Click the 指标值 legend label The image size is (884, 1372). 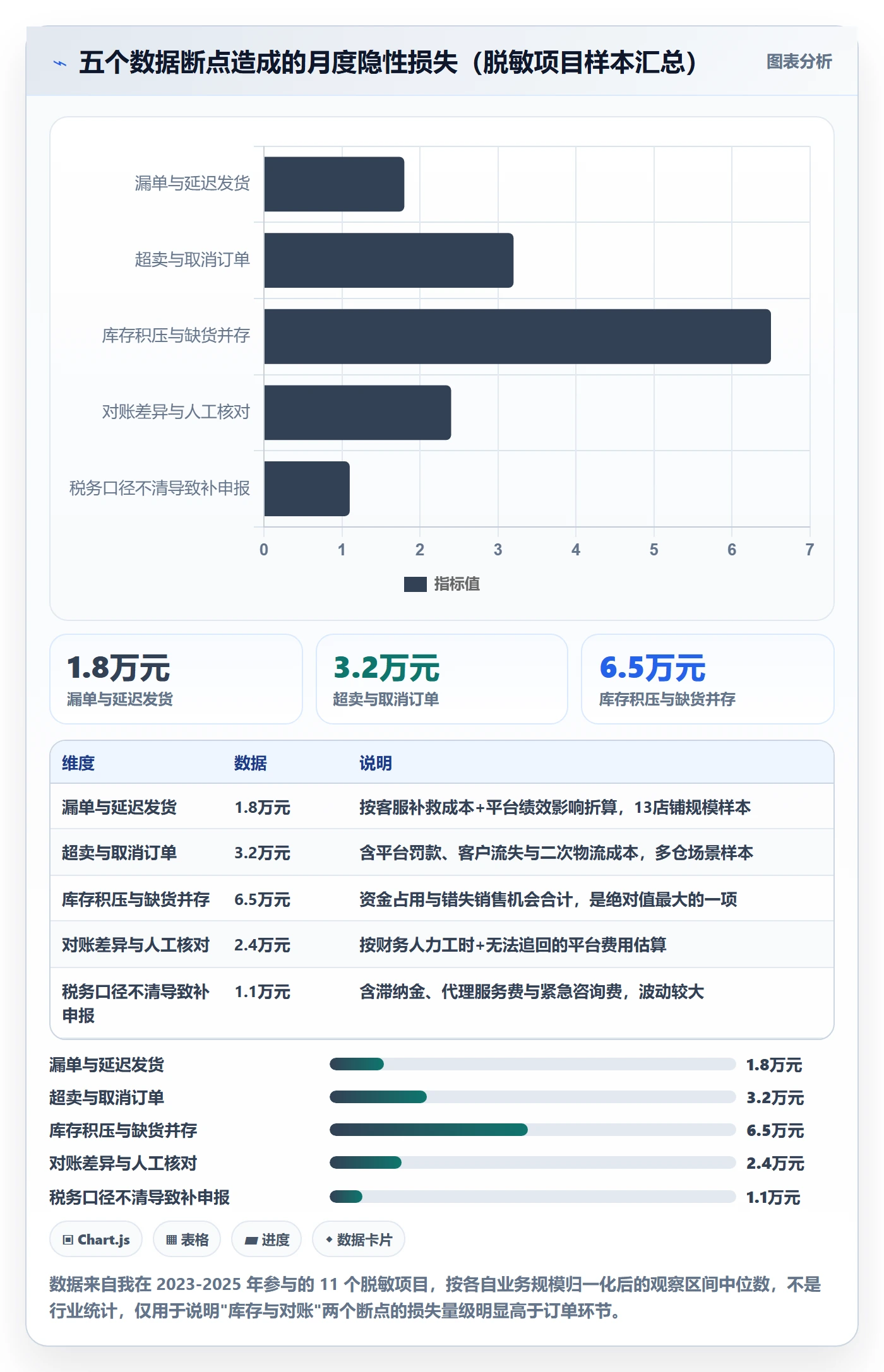[x=457, y=584]
